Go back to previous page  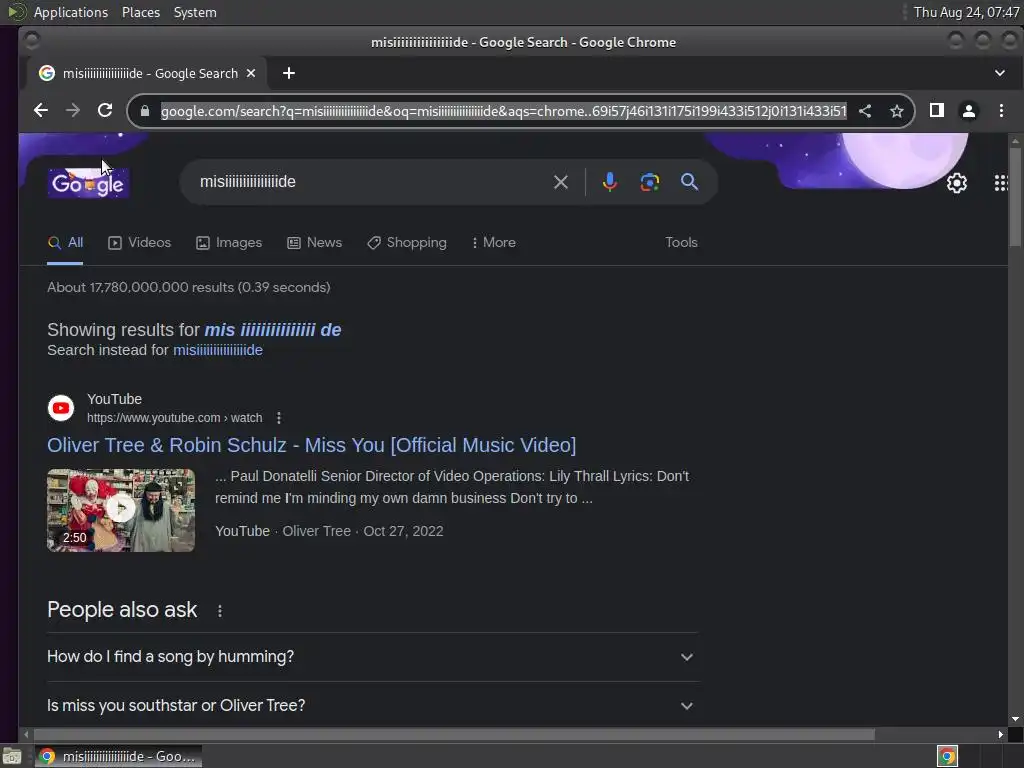coord(40,110)
